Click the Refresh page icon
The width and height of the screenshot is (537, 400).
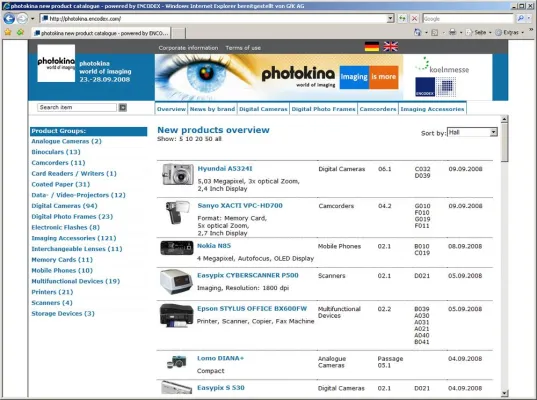pyautogui.click(x=402, y=18)
